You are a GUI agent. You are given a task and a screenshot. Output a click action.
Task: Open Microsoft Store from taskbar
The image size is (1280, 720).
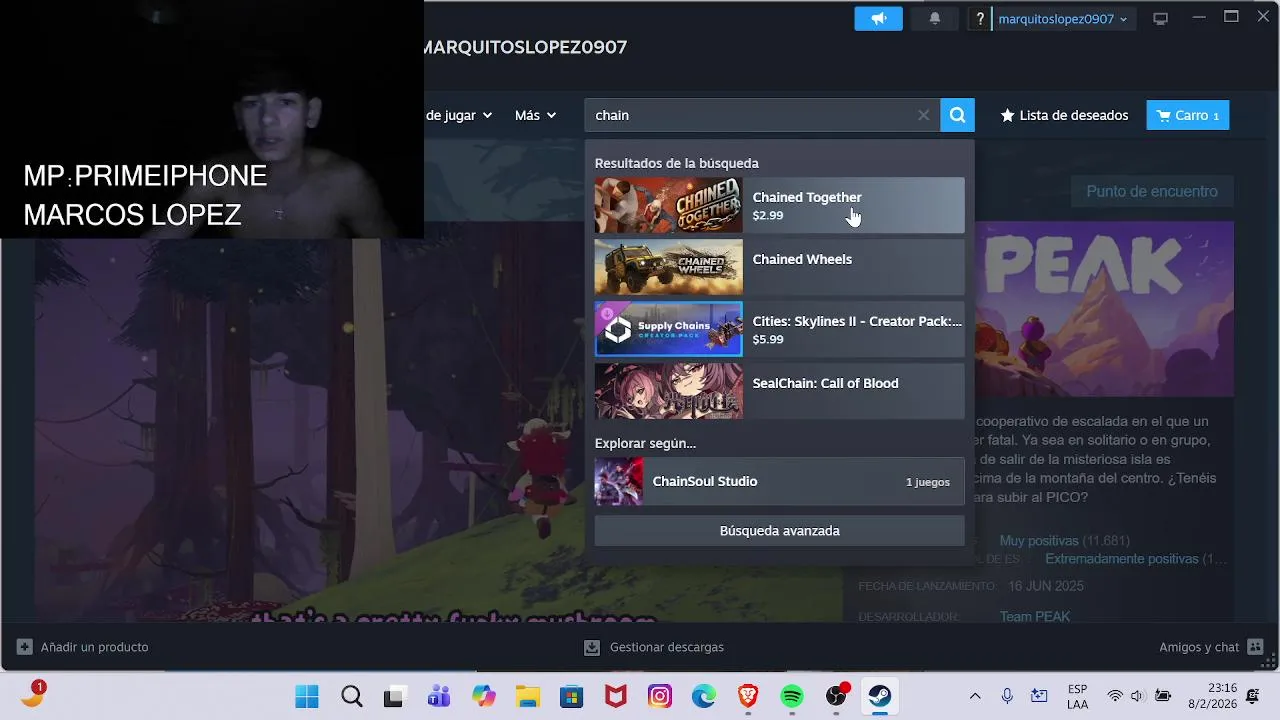tap(571, 696)
